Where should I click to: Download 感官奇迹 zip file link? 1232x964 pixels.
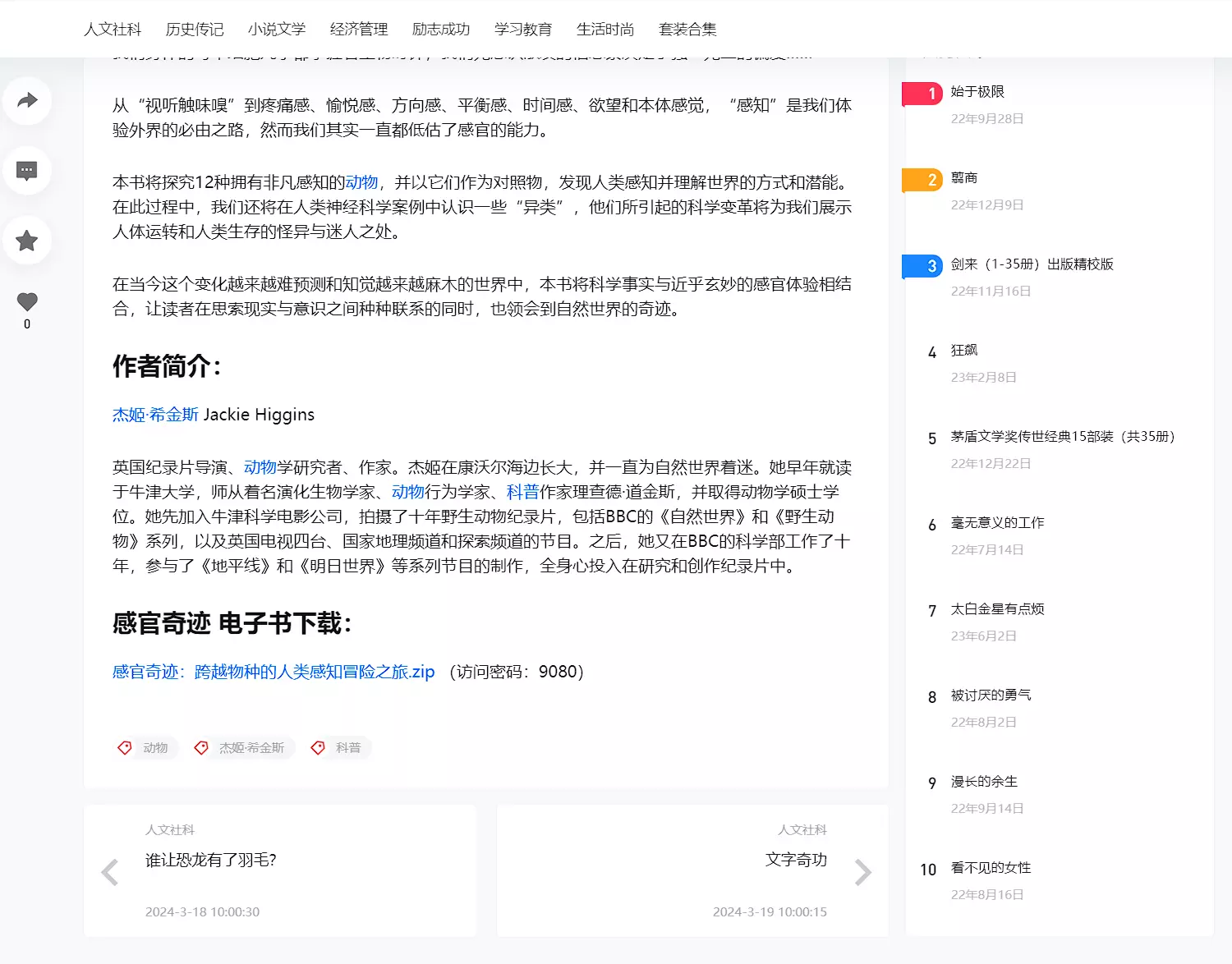274,672
